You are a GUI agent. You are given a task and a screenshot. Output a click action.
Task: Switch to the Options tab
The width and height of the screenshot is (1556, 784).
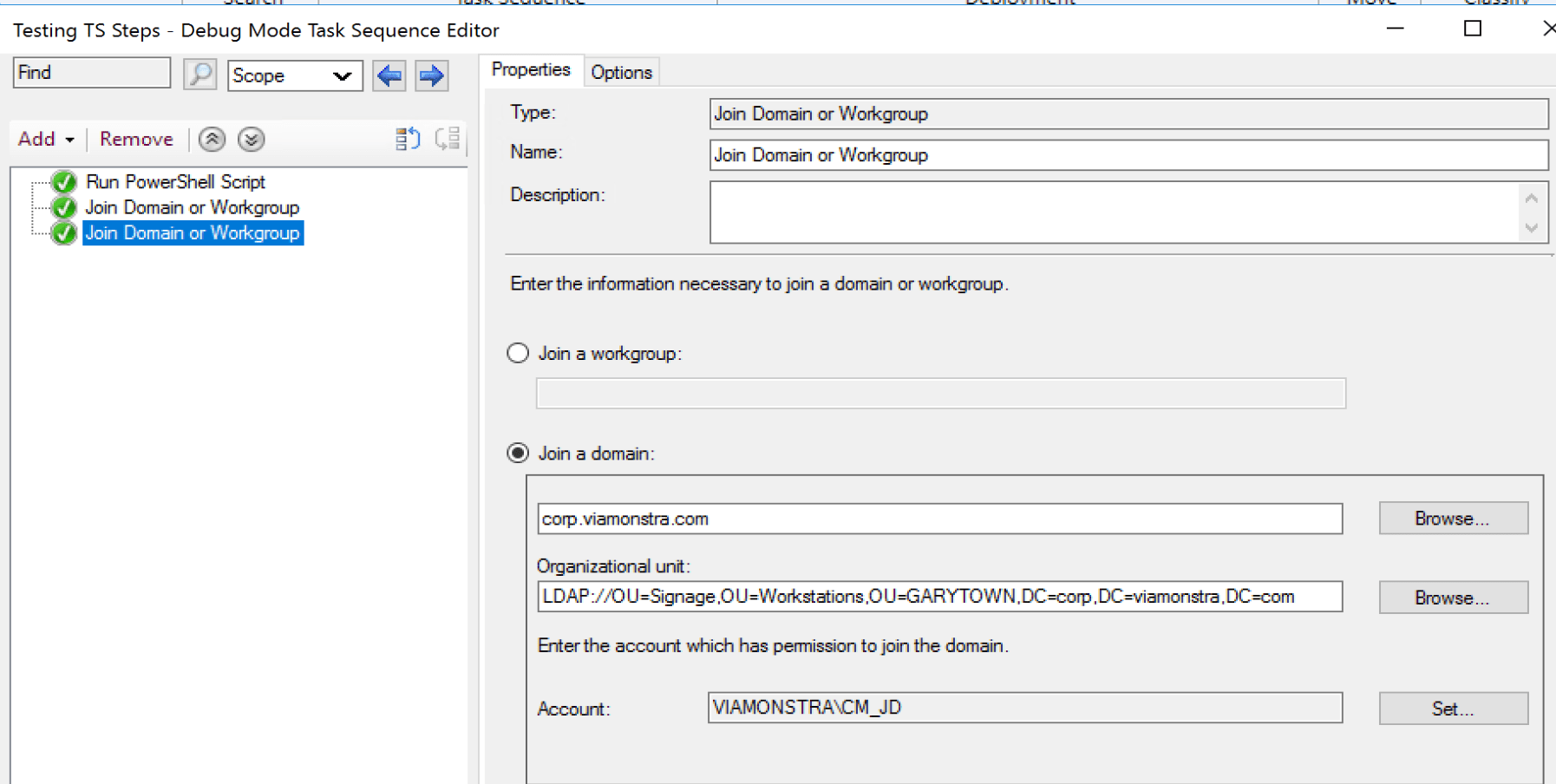[x=621, y=72]
